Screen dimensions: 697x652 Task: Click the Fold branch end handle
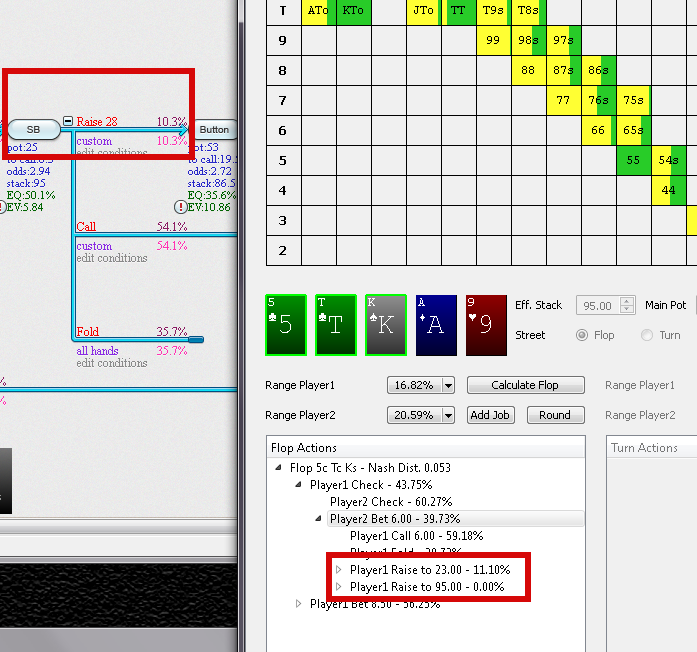pos(196,340)
